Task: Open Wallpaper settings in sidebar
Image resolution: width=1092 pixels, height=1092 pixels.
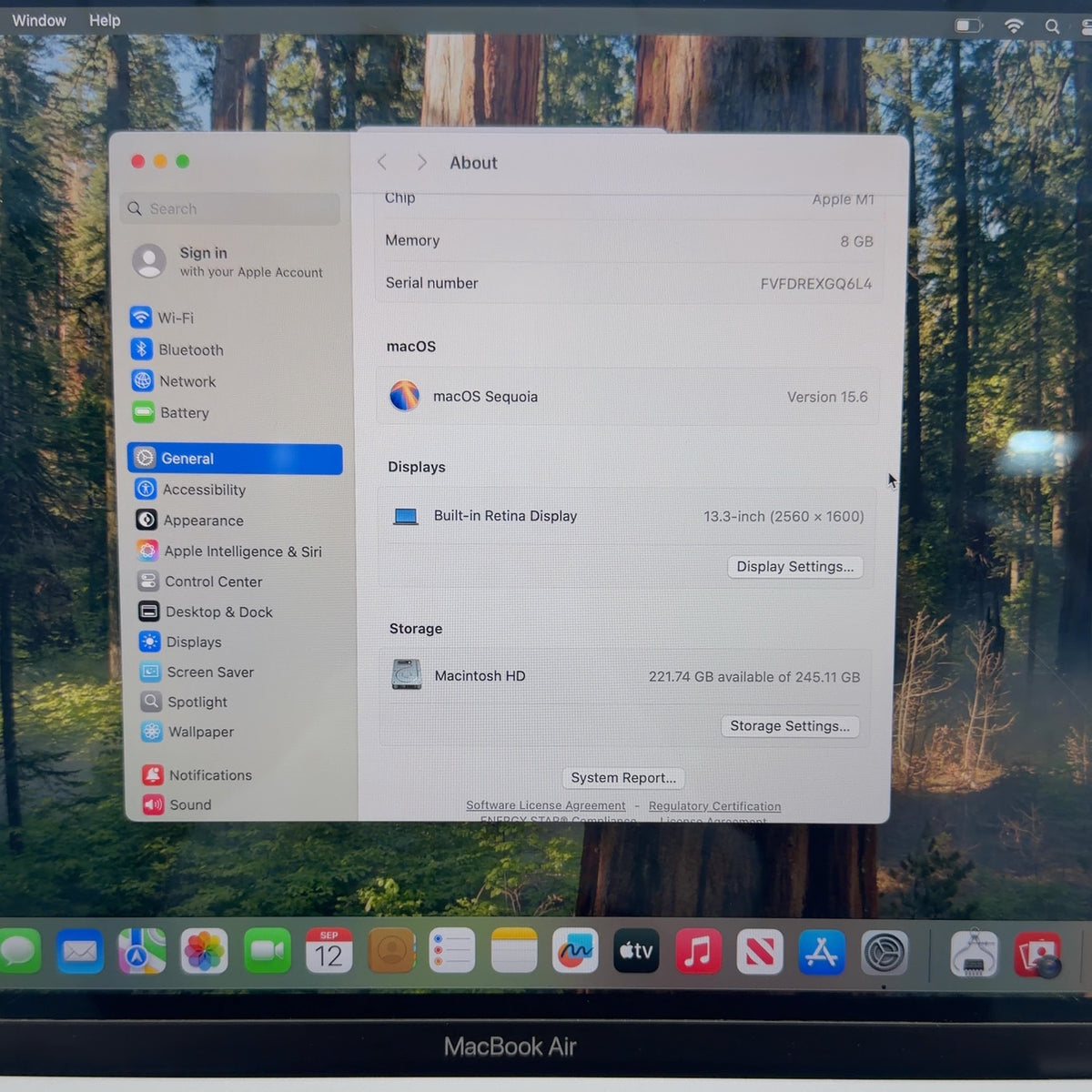Action: point(187,732)
